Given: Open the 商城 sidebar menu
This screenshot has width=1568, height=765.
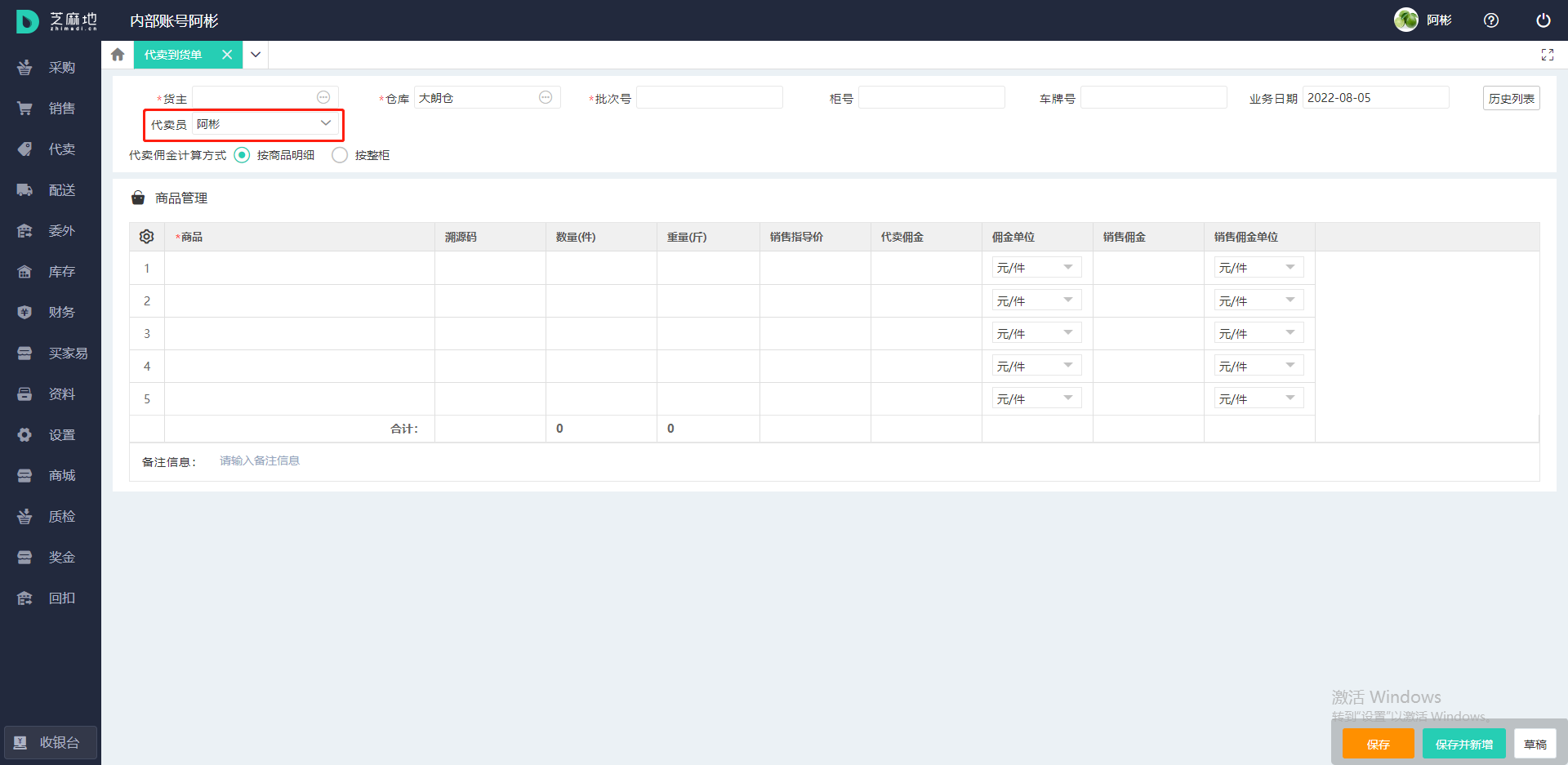Looking at the screenshot, I should pos(49,476).
